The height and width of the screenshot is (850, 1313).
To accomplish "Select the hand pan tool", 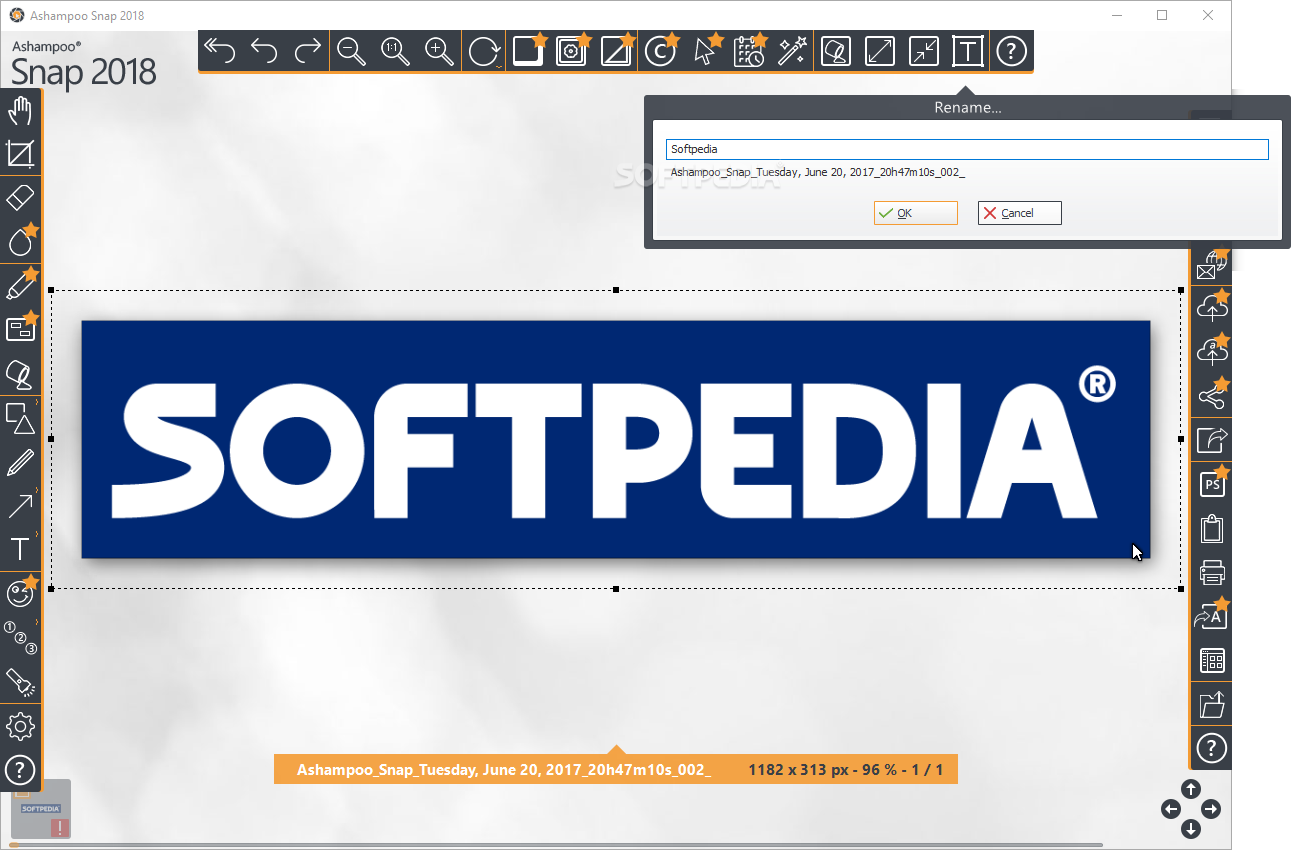I will point(20,110).
